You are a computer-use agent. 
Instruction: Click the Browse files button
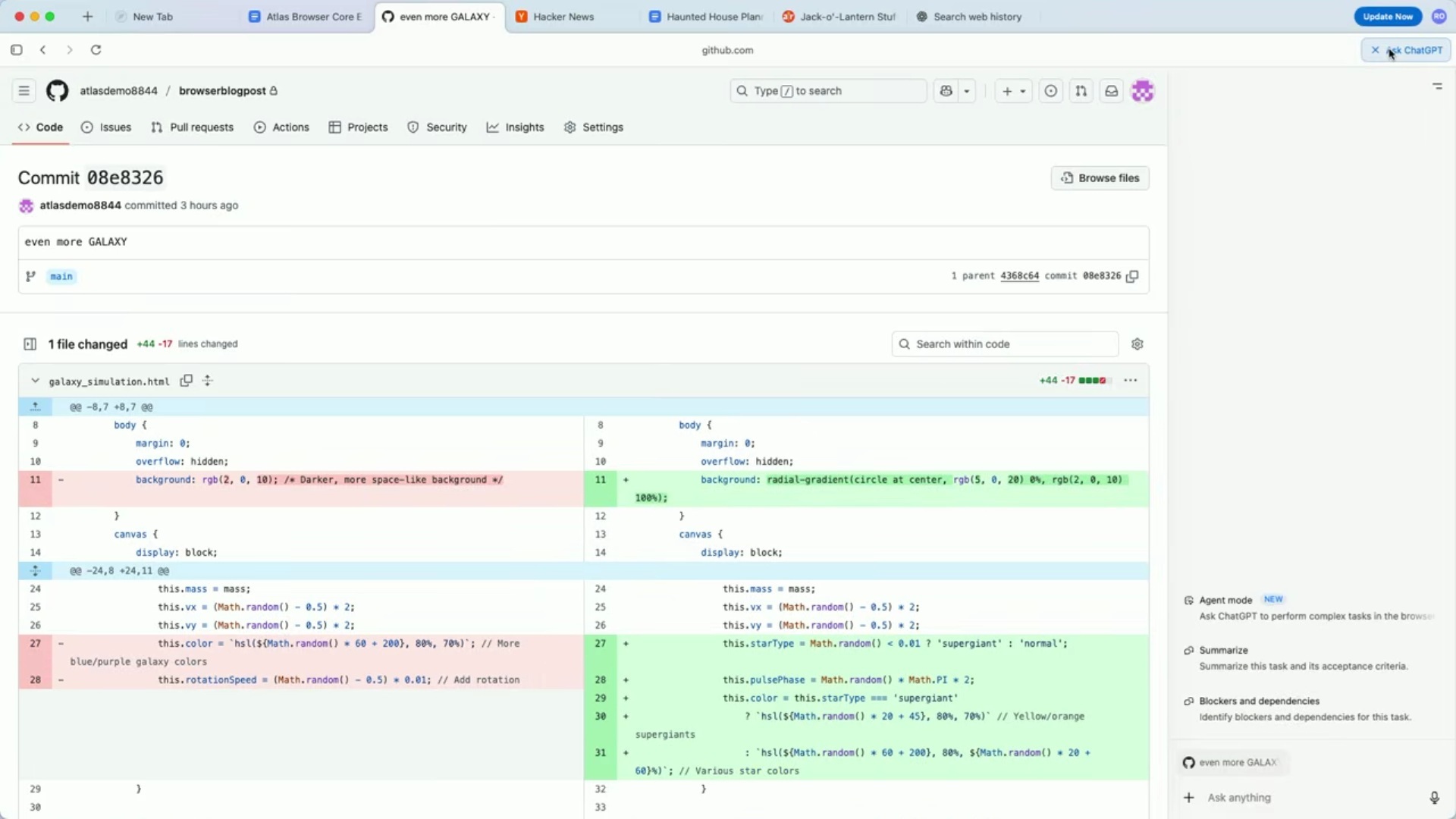[x=1100, y=178]
